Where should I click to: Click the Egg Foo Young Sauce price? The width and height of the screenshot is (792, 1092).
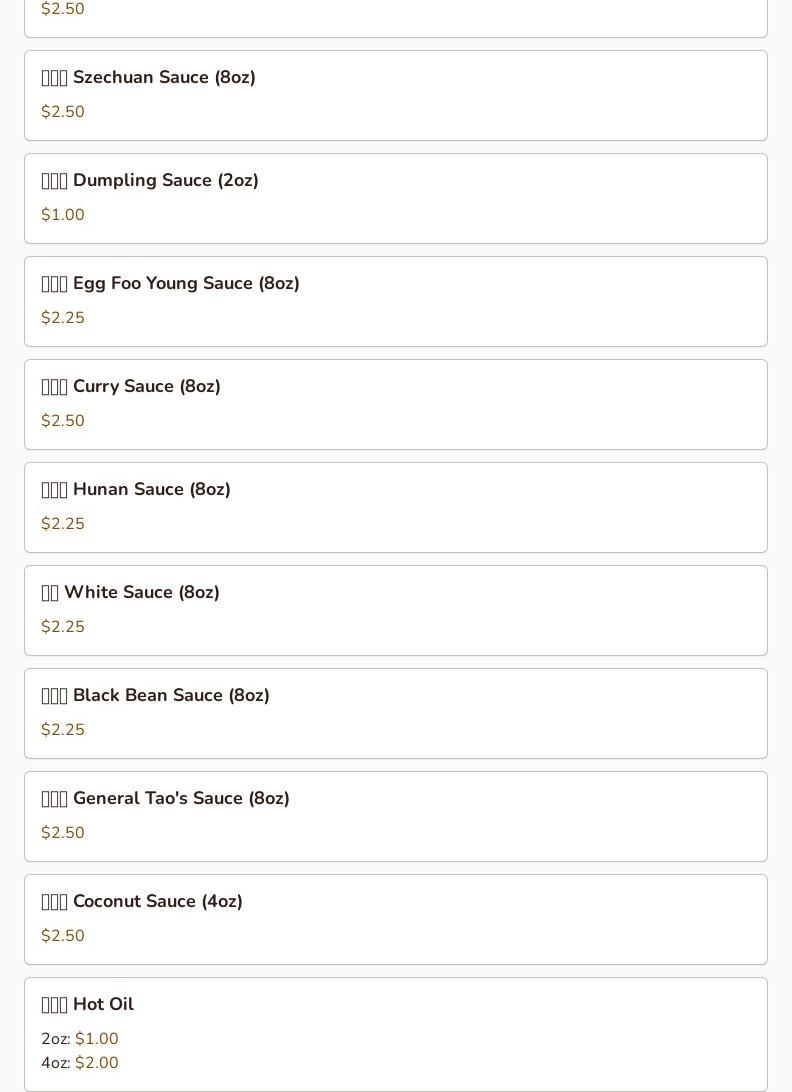click(x=63, y=318)
